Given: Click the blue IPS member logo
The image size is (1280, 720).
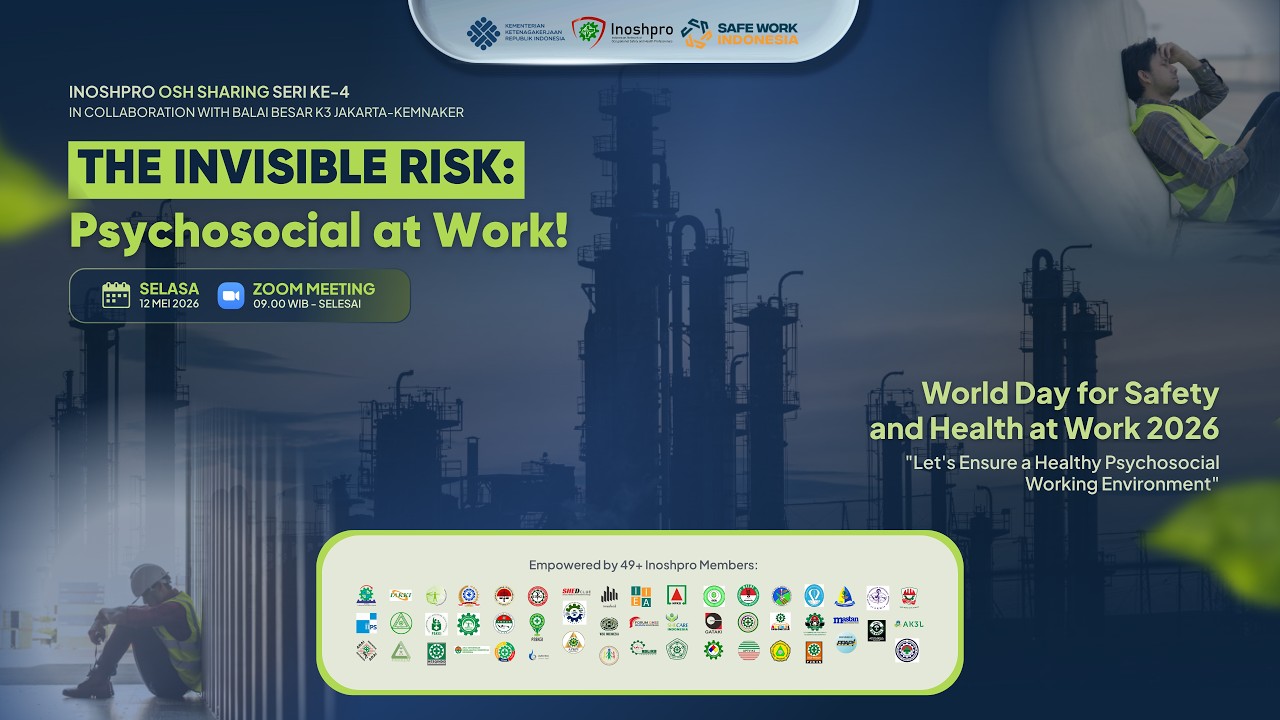Looking at the screenshot, I should 366,623.
